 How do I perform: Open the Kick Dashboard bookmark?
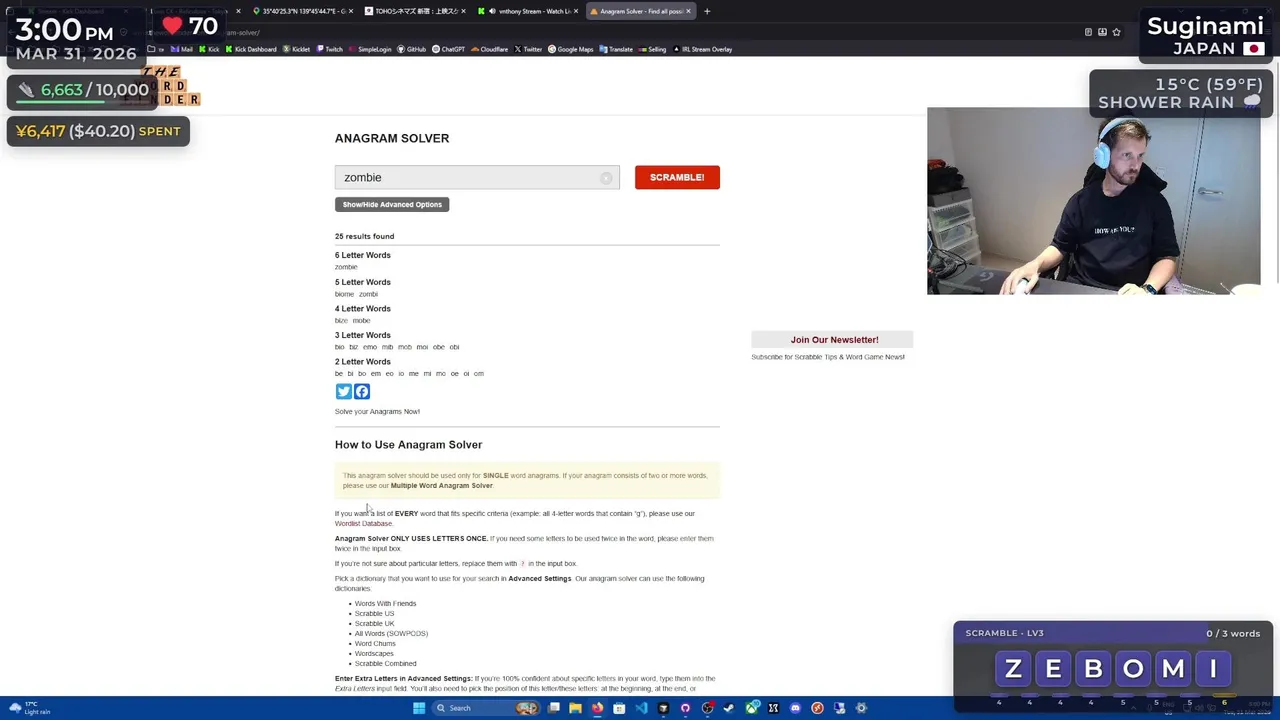click(251, 49)
